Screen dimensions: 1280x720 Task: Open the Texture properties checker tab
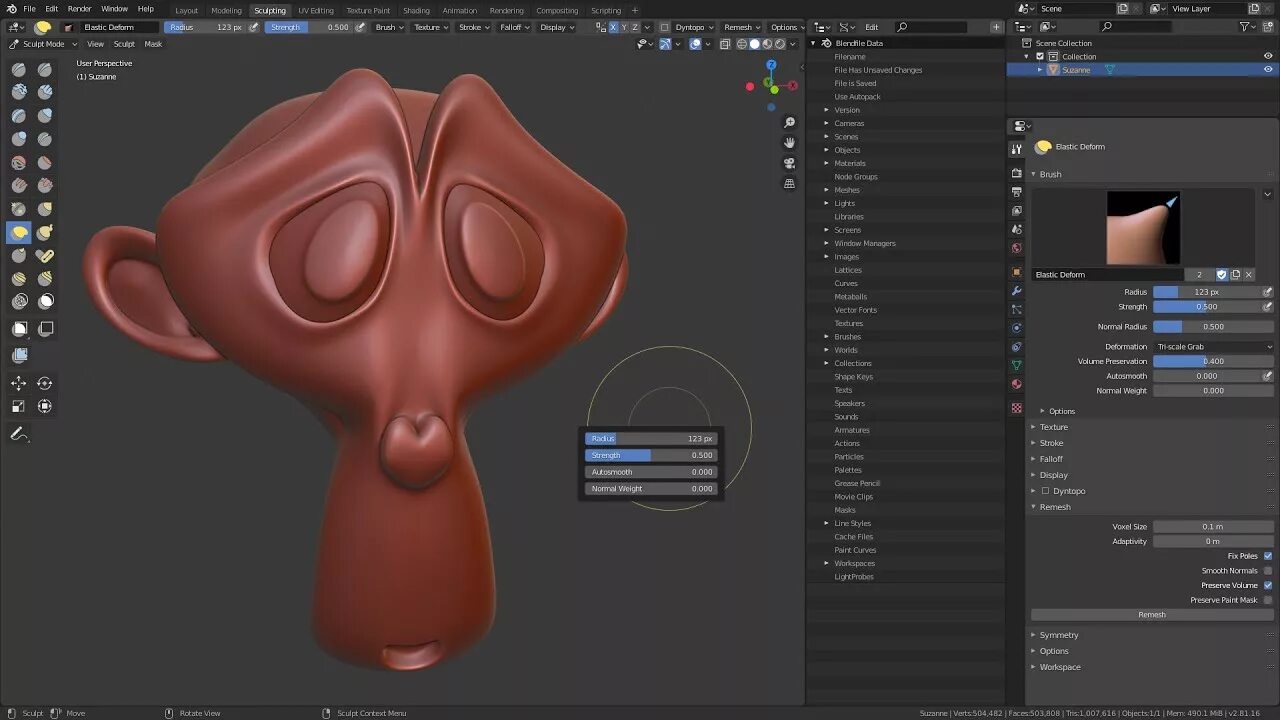pos(1017,408)
